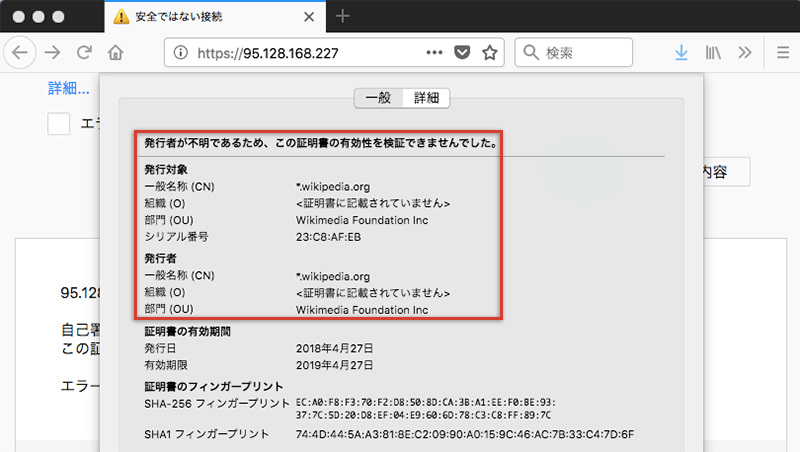Open a new tab with plus
800x452 pixels.
pyautogui.click(x=342, y=16)
